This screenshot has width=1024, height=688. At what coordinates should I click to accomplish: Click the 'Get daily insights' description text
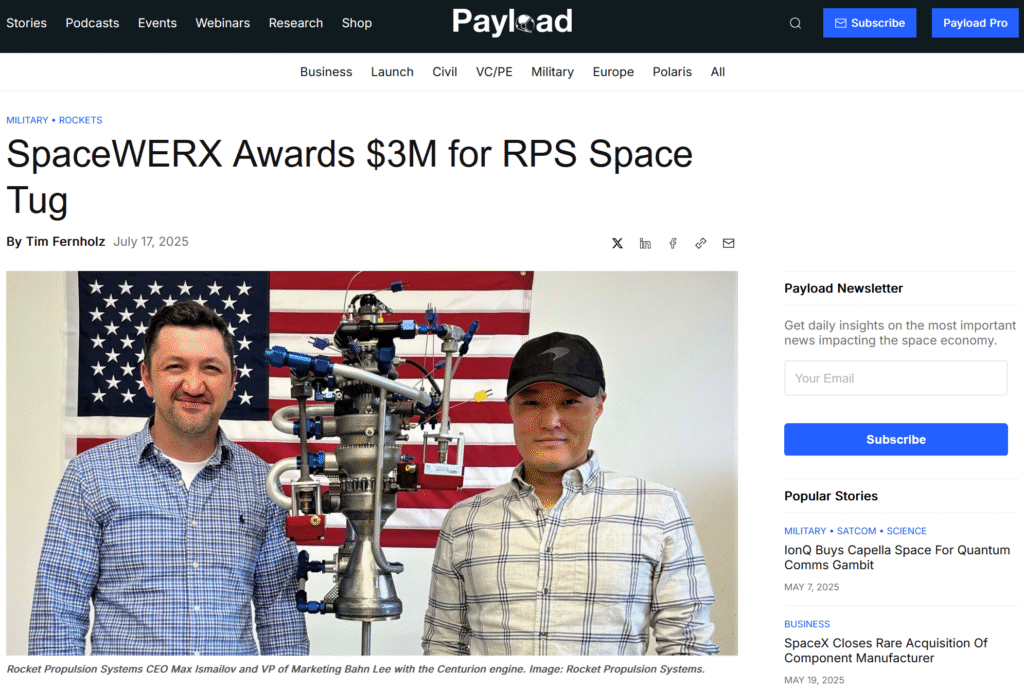tap(900, 333)
